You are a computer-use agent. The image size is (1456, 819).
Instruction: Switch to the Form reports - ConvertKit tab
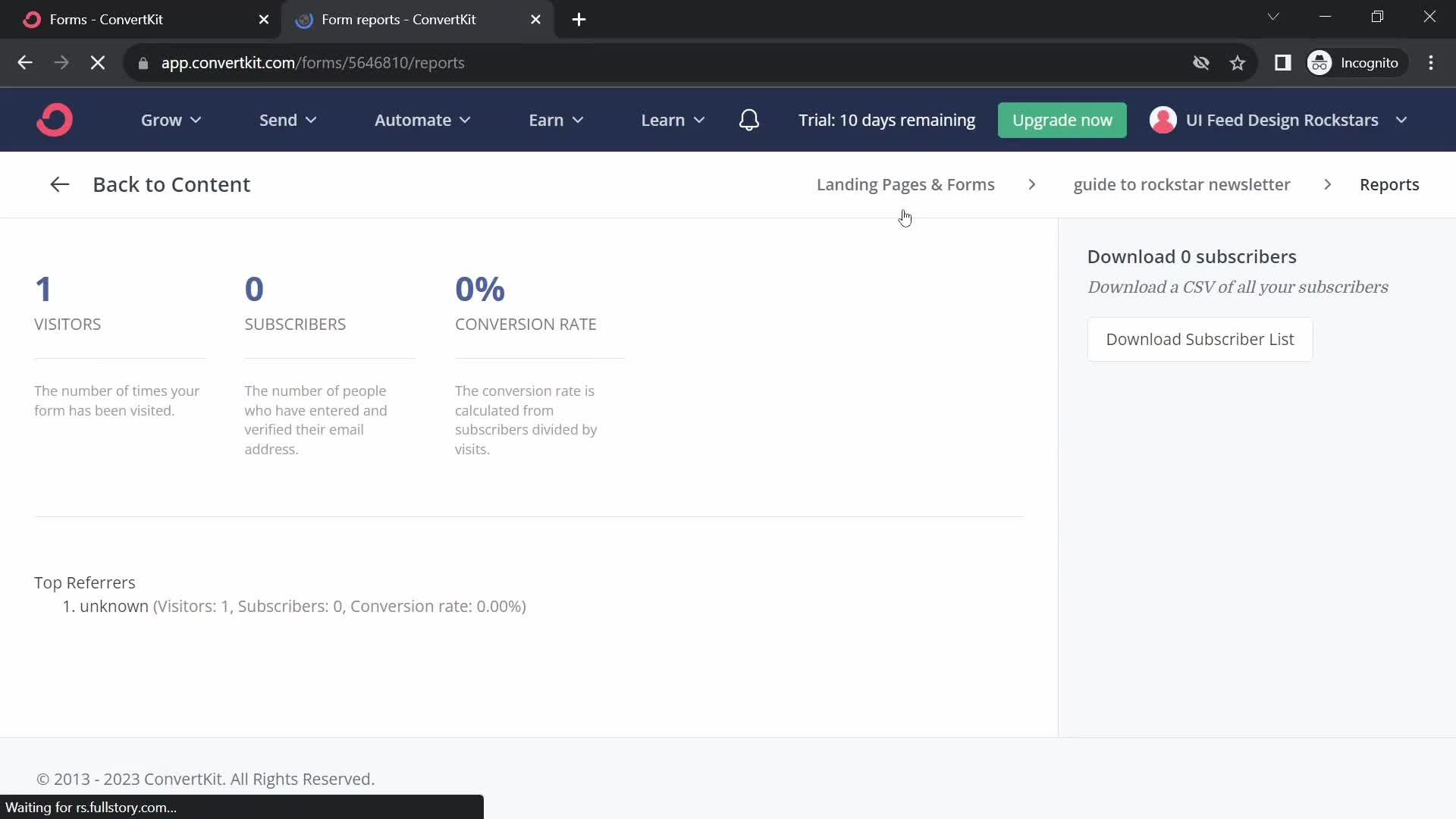[417, 20]
